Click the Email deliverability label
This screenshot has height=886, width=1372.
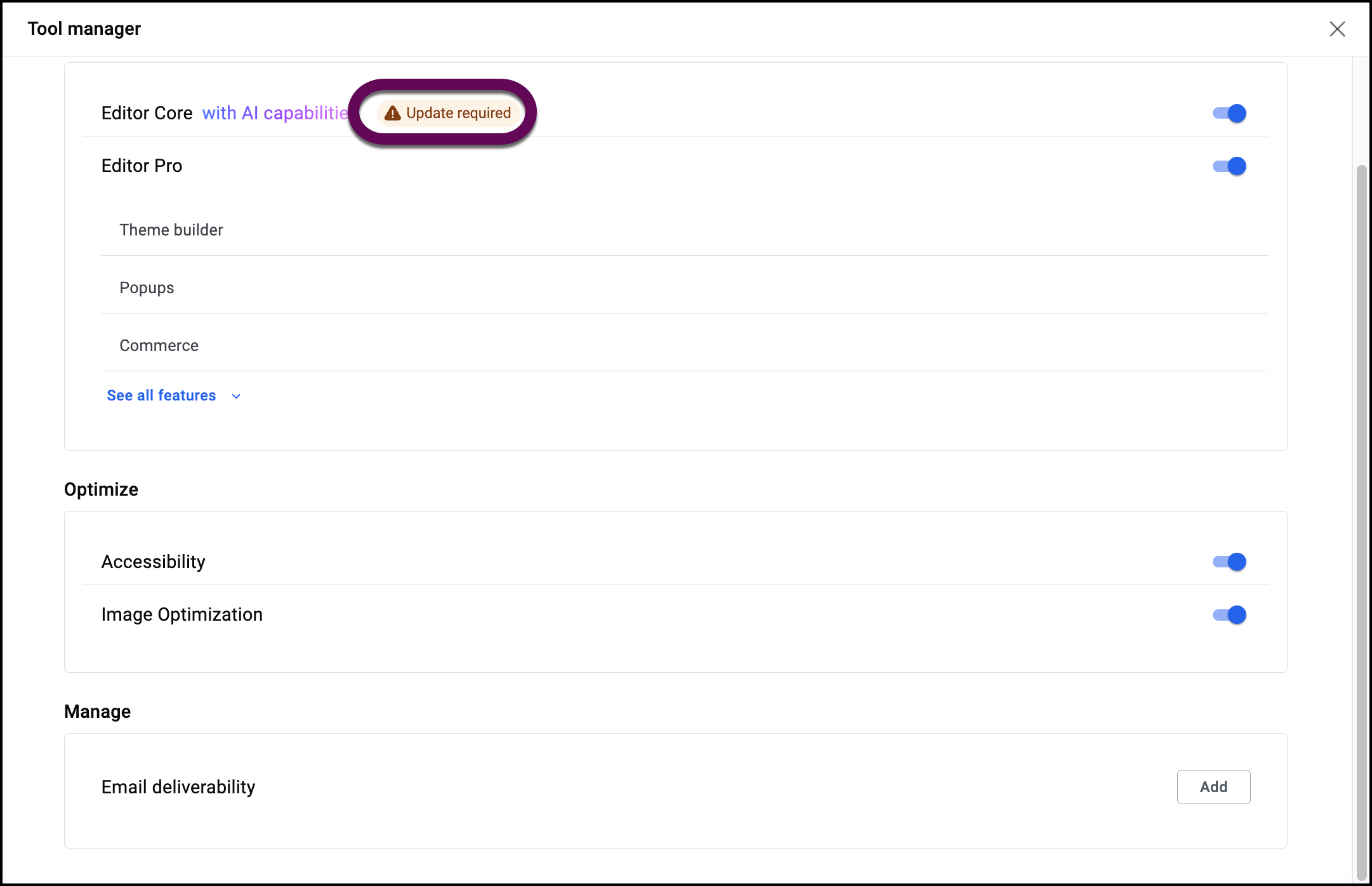coord(178,787)
